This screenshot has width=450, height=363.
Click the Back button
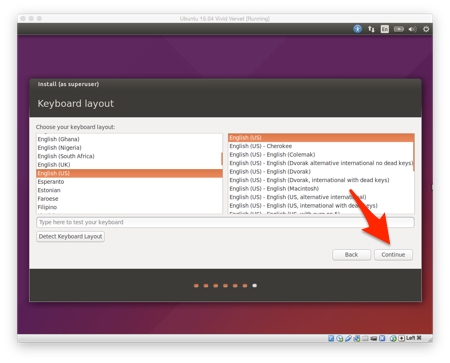tap(351, 255)
